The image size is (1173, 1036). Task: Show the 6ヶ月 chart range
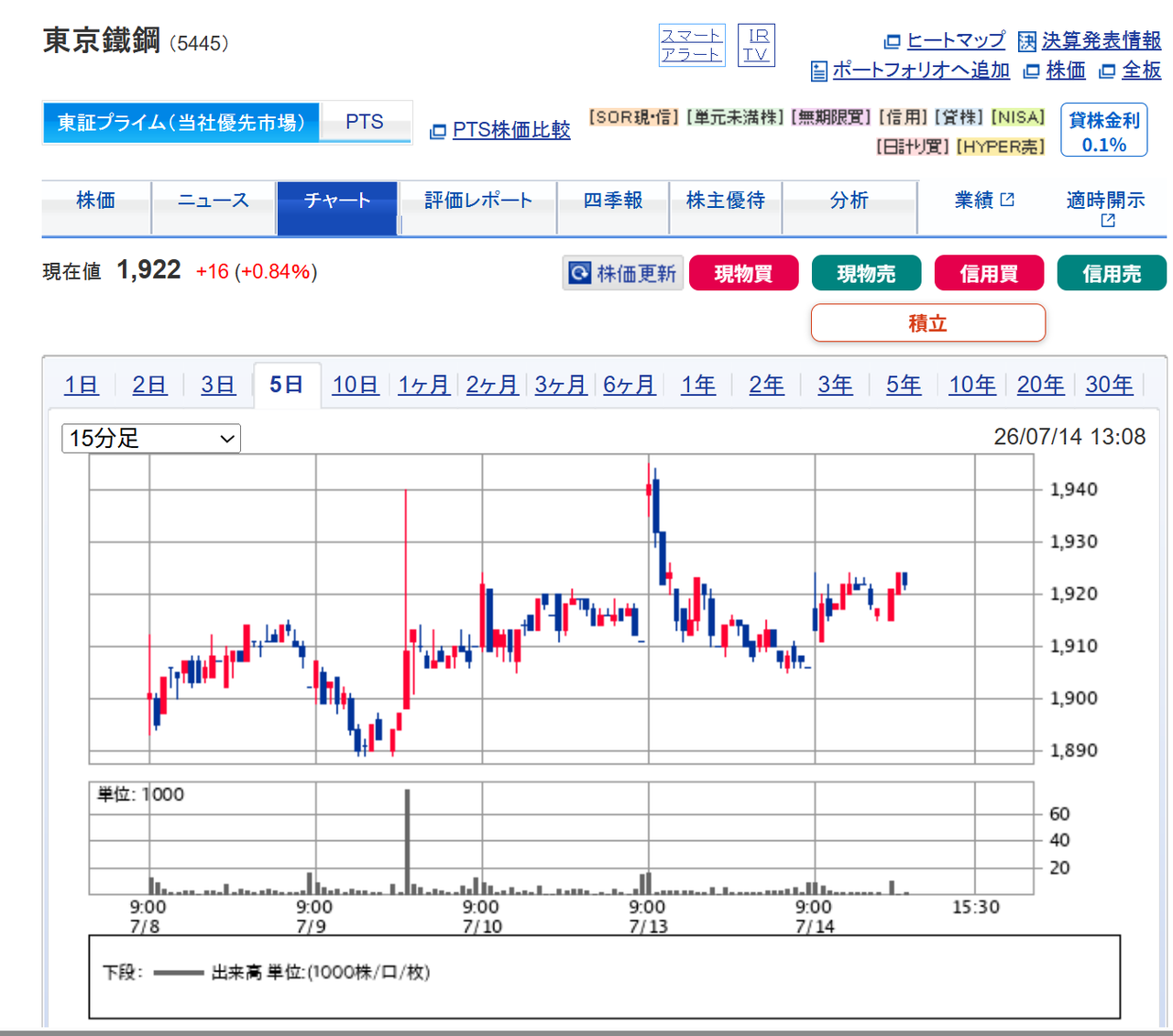[630, 385]
